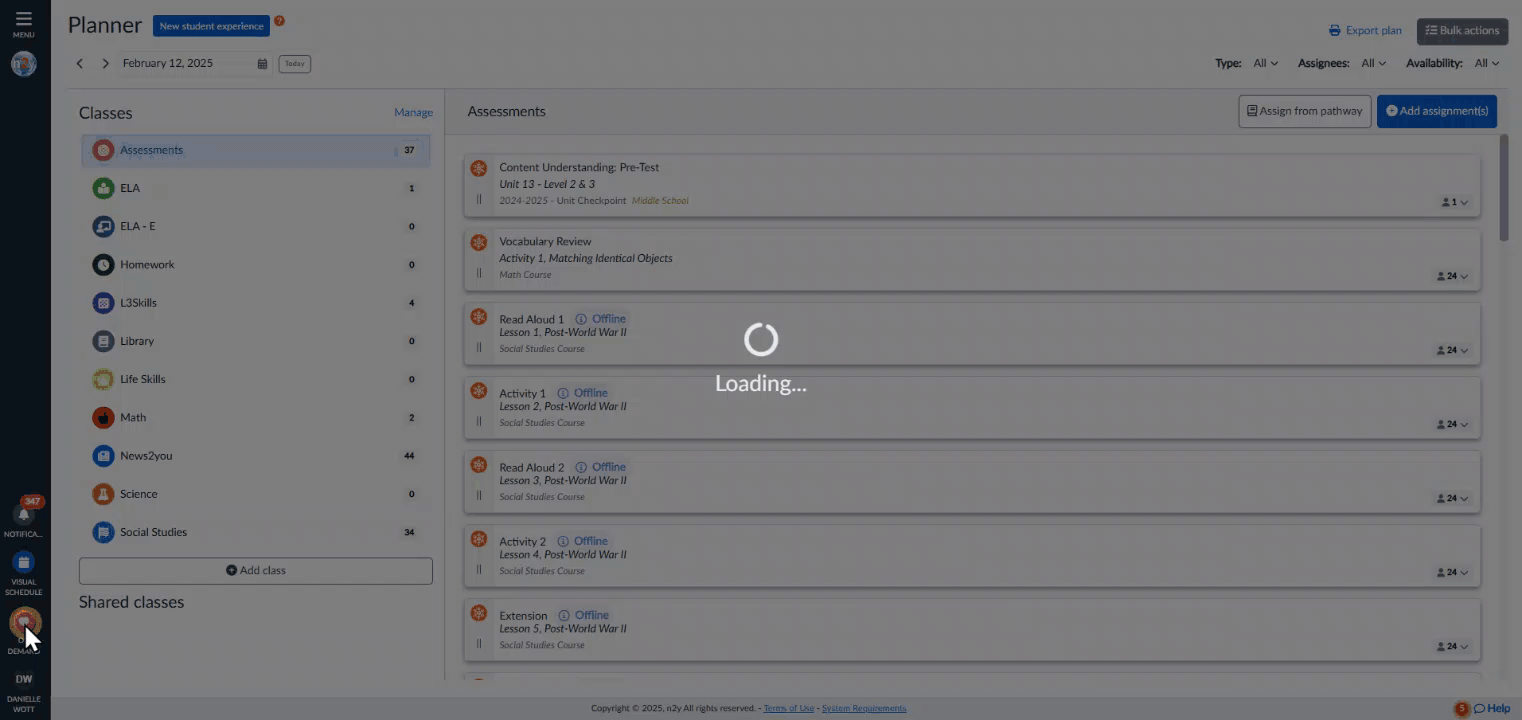Expand the Availability filter dropdown
Screen dimensions: 1522x720
coord(1487,63)
